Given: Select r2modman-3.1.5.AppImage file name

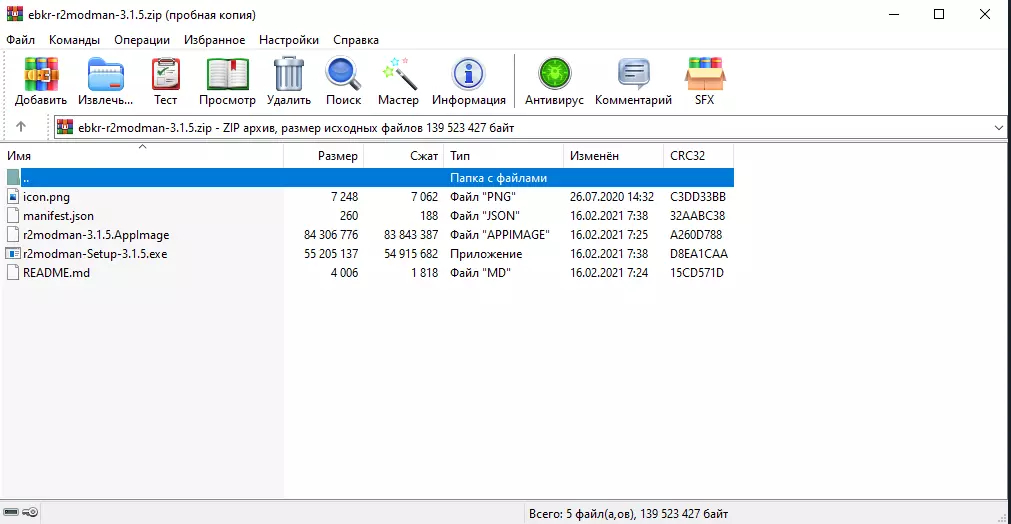Looking at the screenshot, I should [x=96, y=235].
